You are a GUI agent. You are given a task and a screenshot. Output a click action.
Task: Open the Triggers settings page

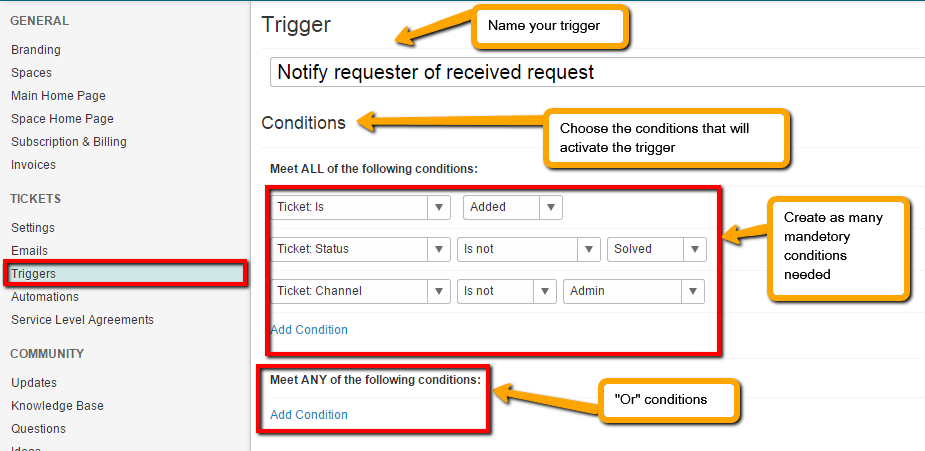tap(33, 273)
